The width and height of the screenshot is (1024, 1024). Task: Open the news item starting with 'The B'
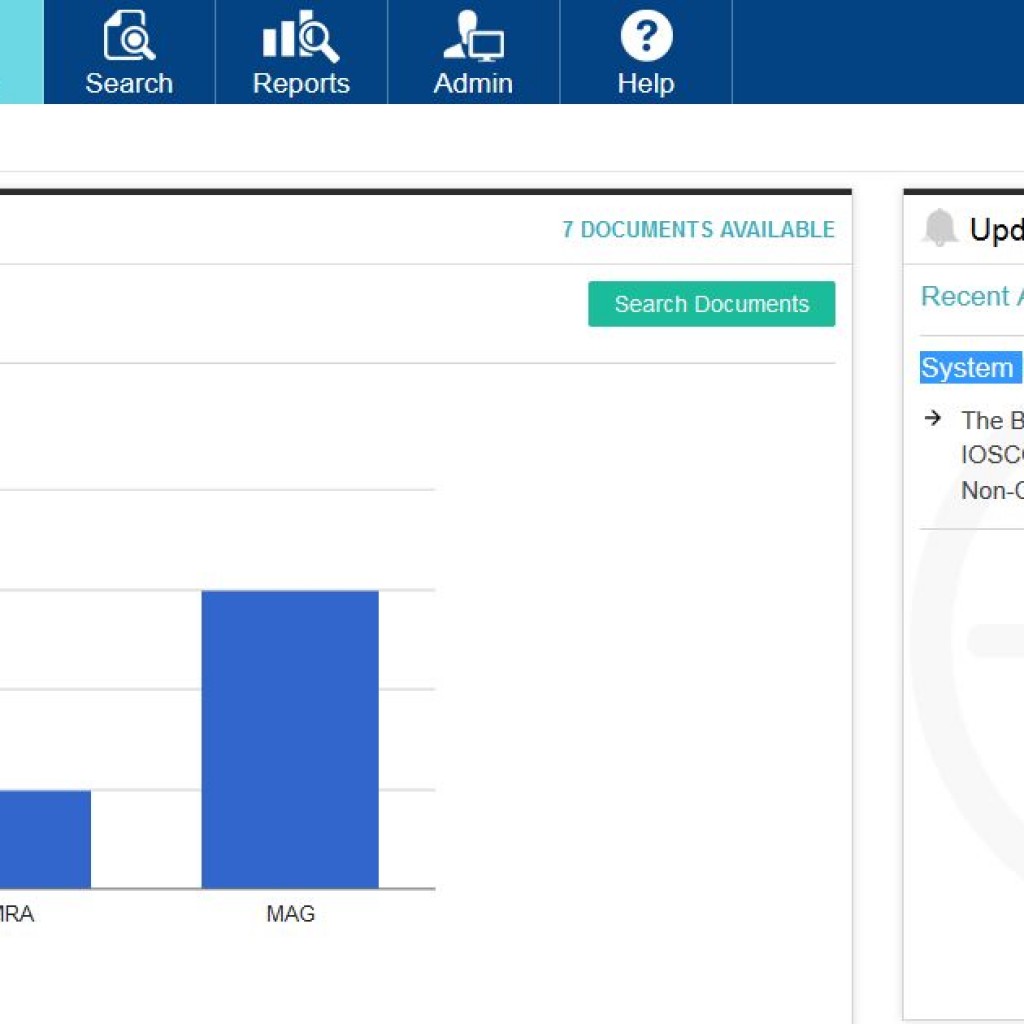tap(990, 455)
